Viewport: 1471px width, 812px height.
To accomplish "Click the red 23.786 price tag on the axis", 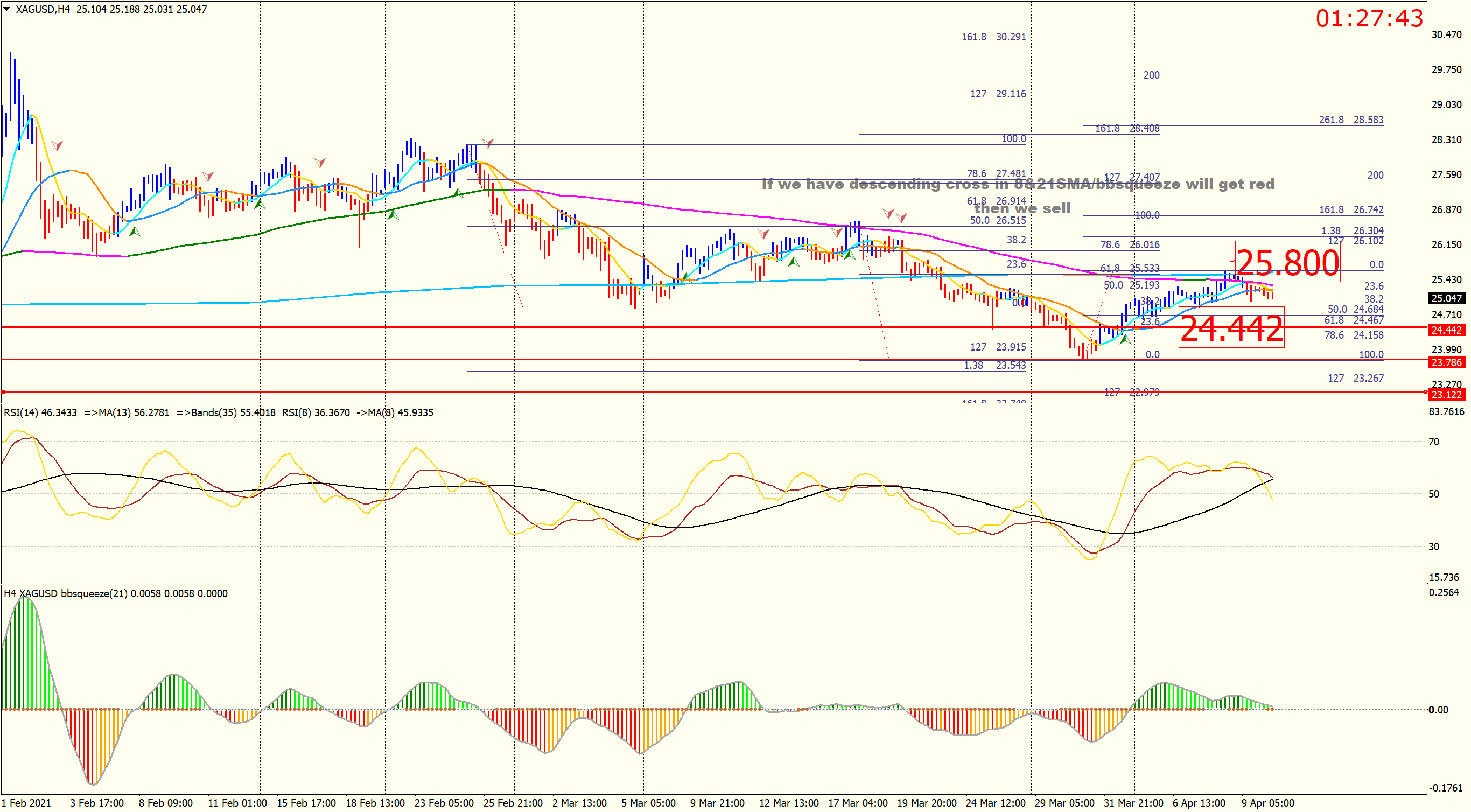I will (x=1446, y=362).
